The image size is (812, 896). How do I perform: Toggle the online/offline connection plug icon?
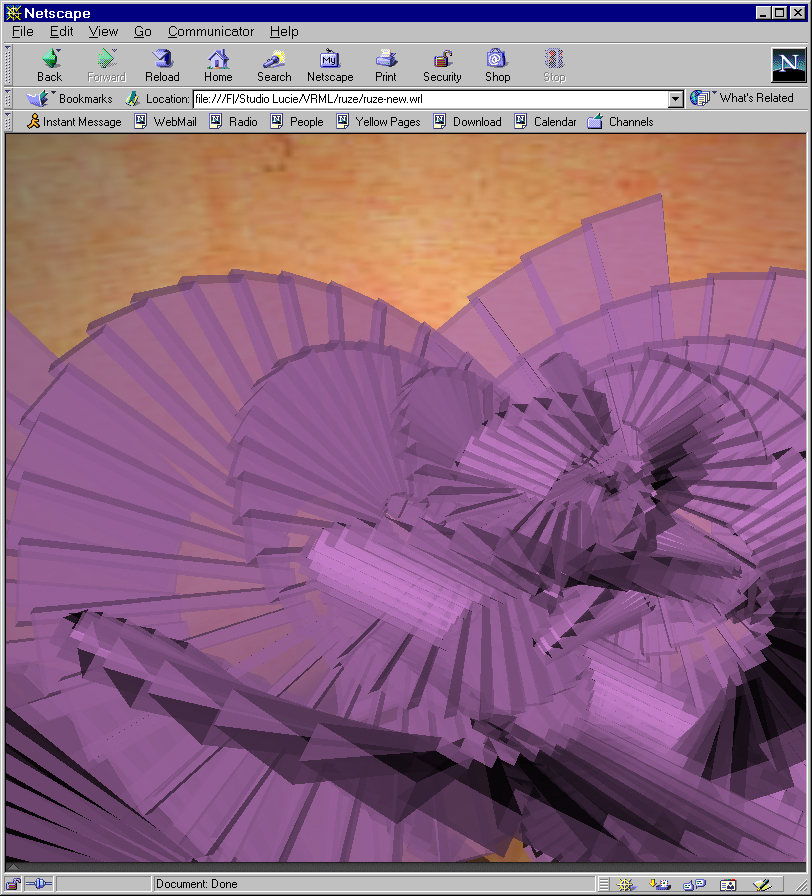coord(39,884)
